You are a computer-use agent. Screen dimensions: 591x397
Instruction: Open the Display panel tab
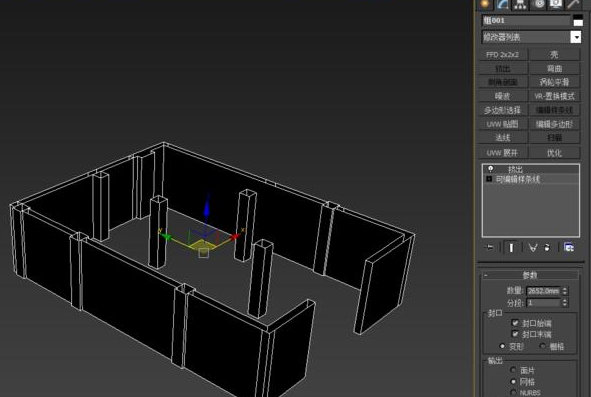point(556,4)
